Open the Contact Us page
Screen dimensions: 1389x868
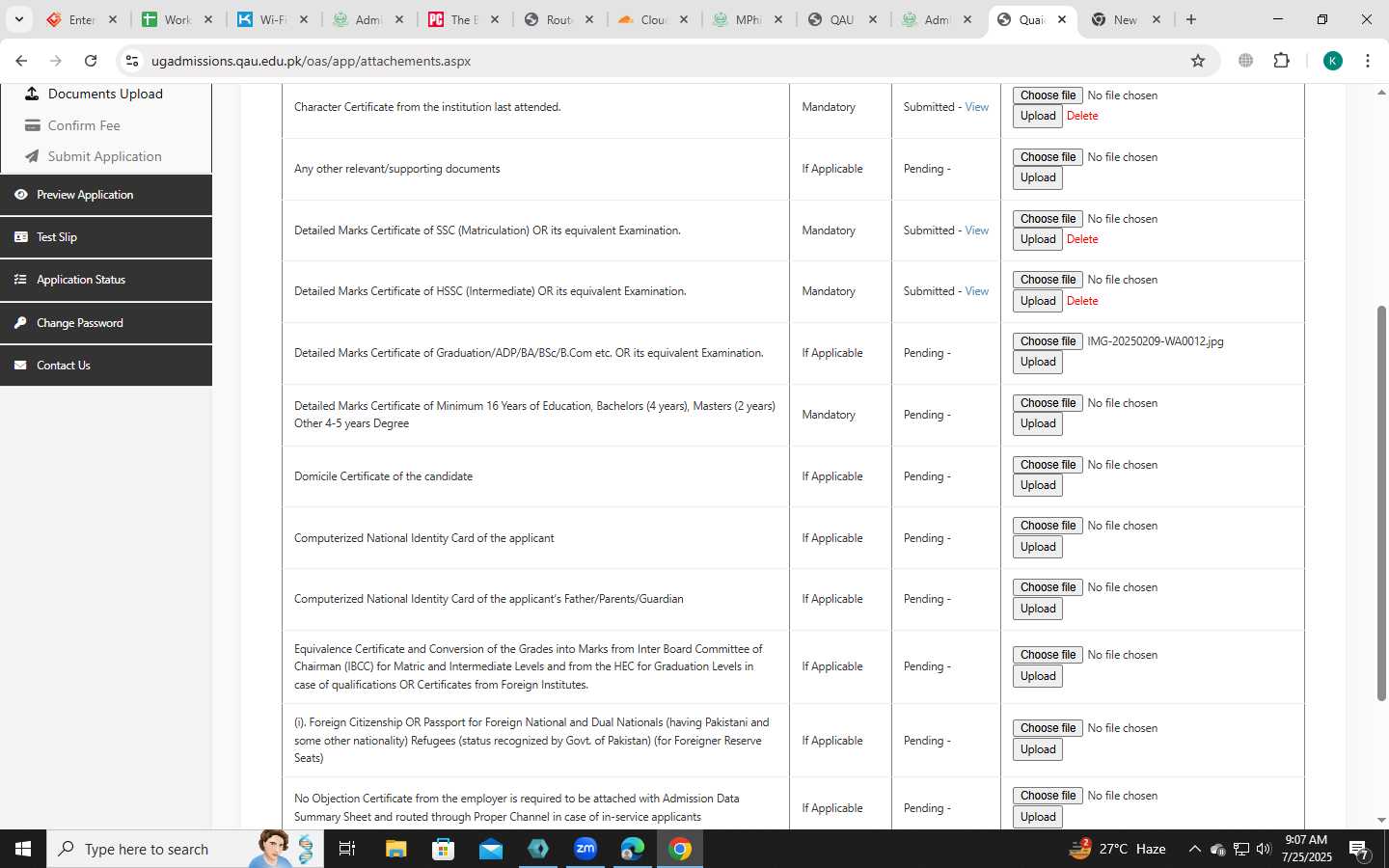[106, 366]
